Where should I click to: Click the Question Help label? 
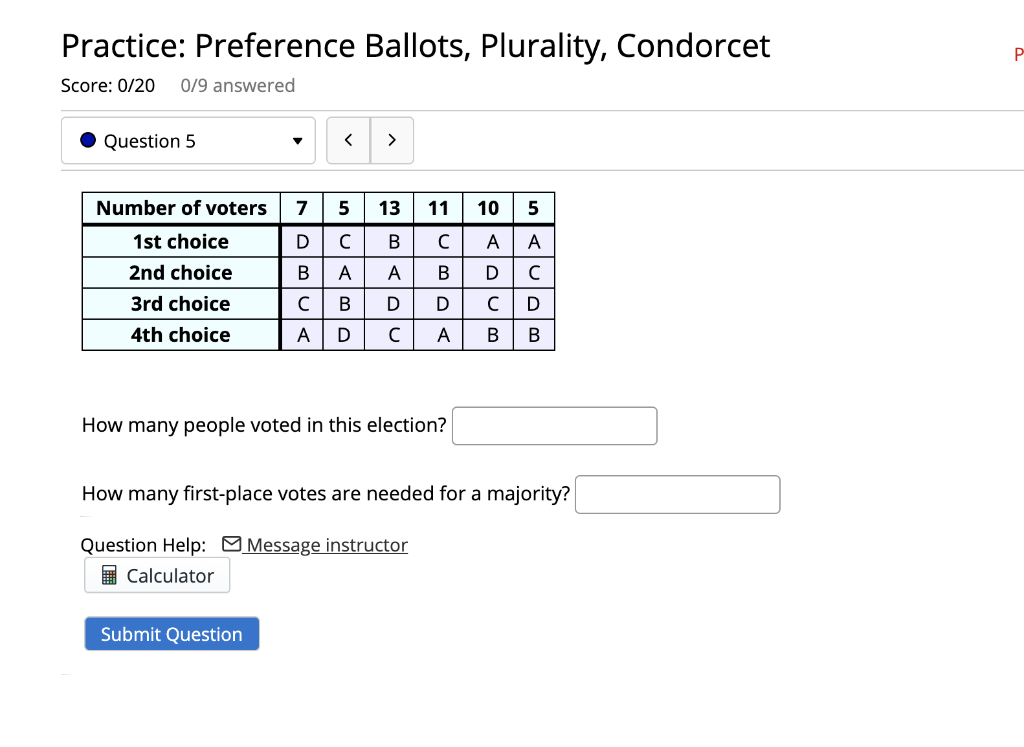[143, 544]
